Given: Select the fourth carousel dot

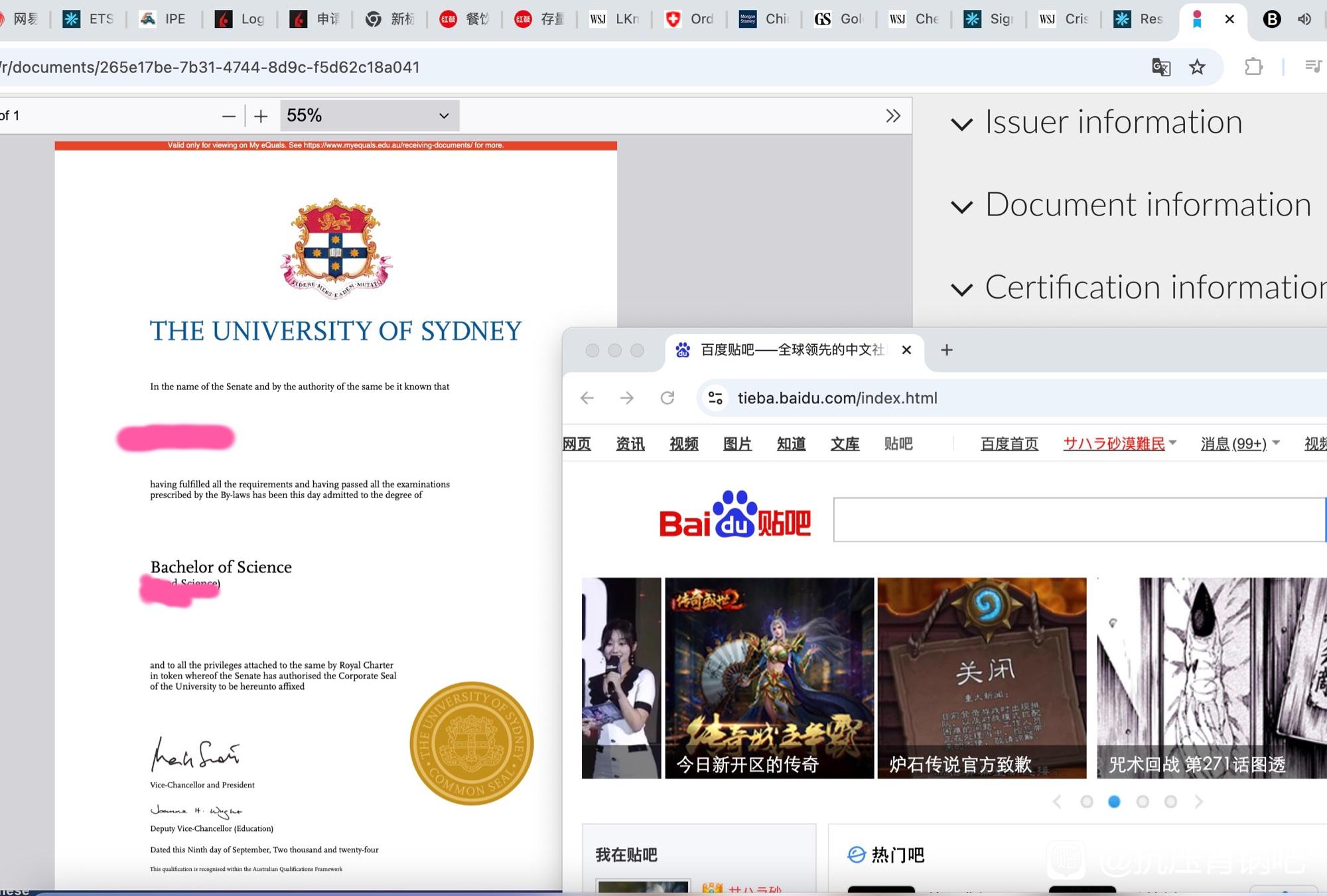Looking at the screenshot, I should (1170, 802).
